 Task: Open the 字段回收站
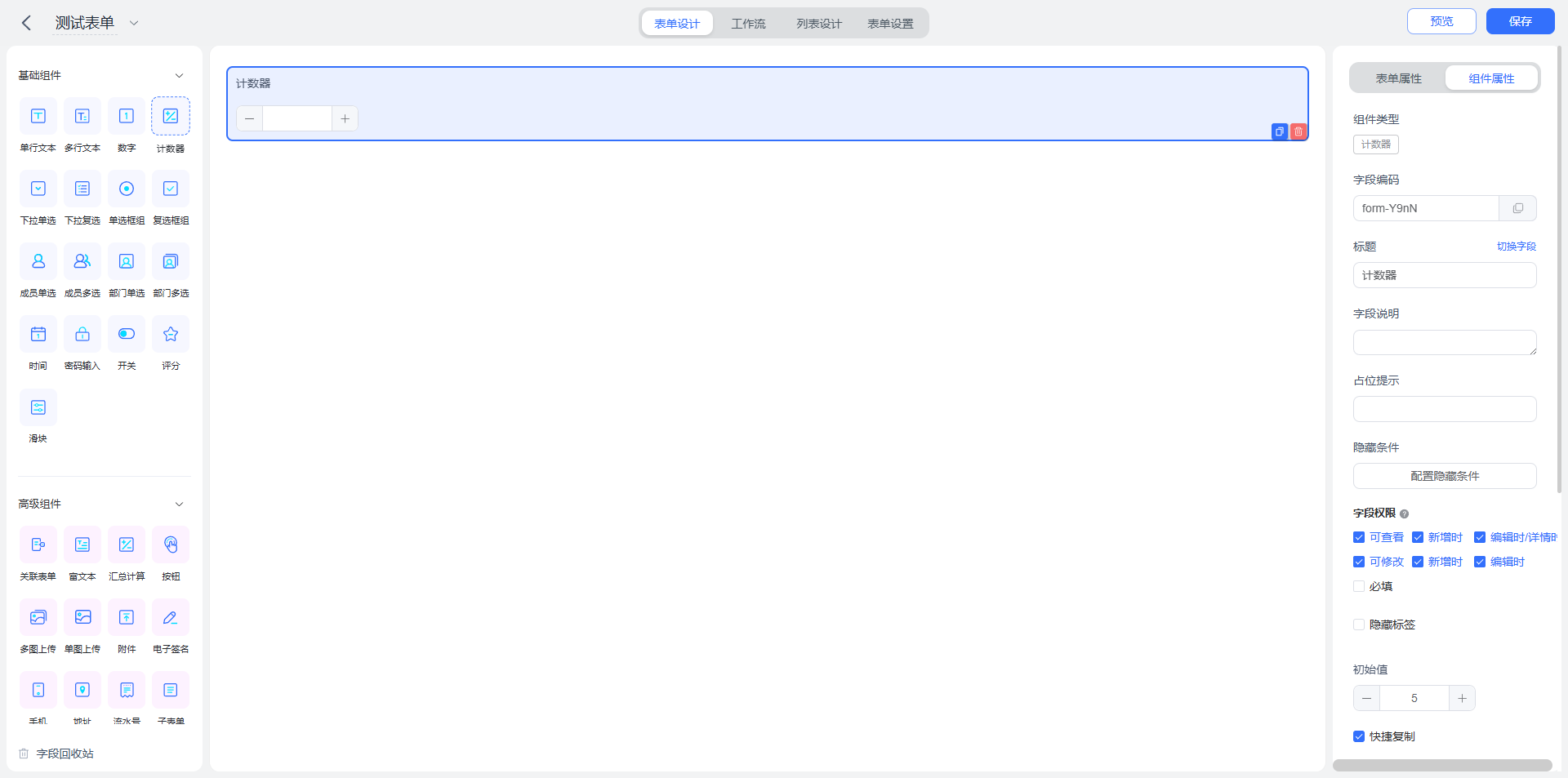coord(56,754)
